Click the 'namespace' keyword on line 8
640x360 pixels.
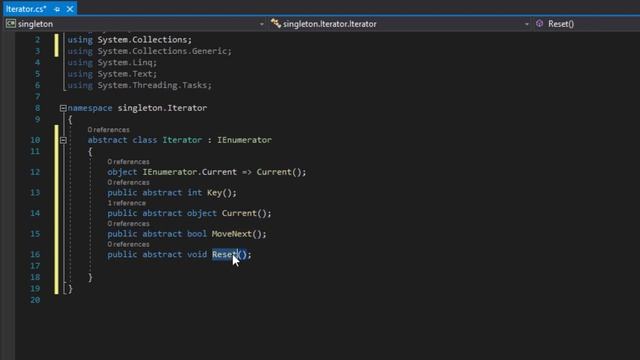90,108
